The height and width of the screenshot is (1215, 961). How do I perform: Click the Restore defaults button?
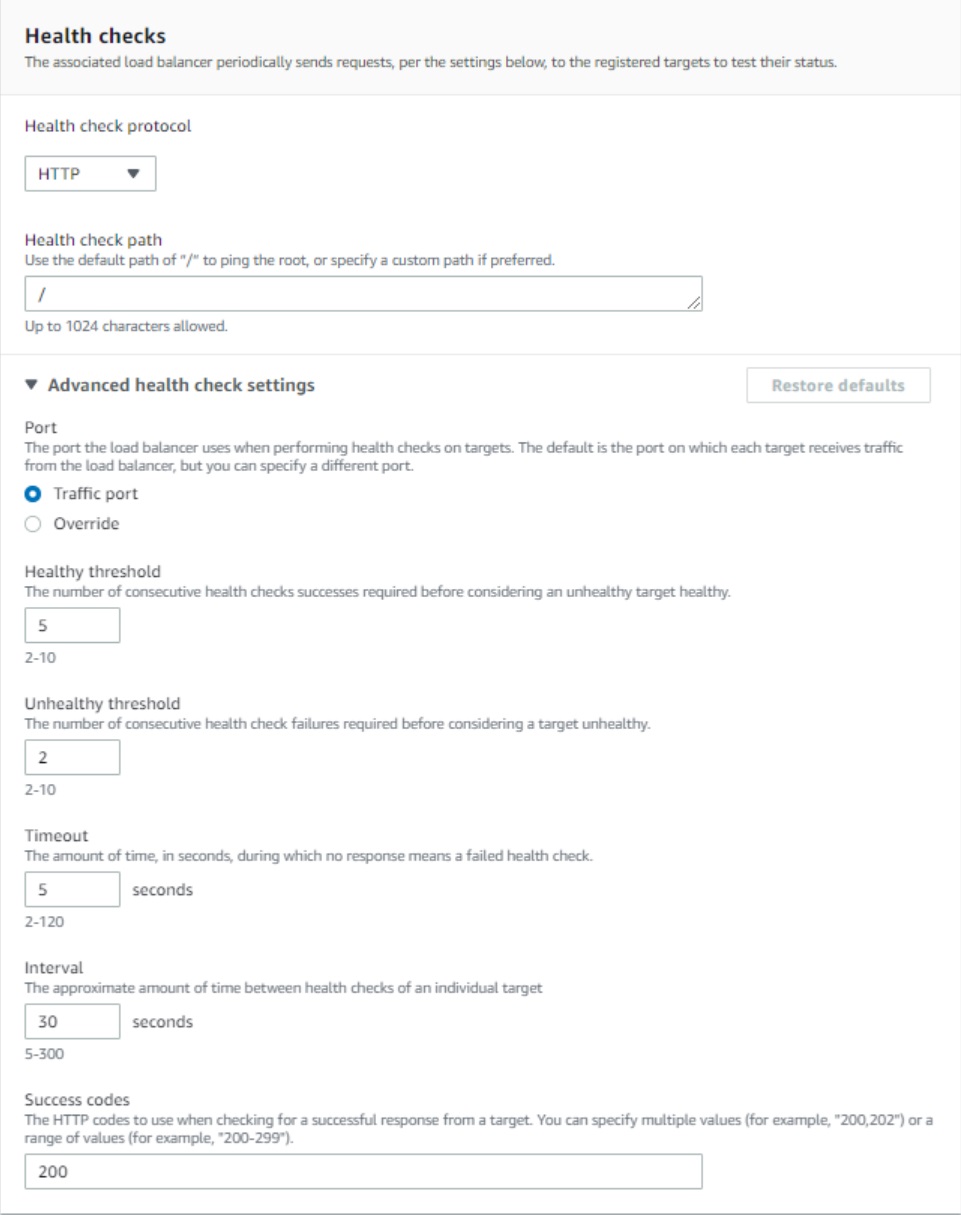tap(838, 385)
